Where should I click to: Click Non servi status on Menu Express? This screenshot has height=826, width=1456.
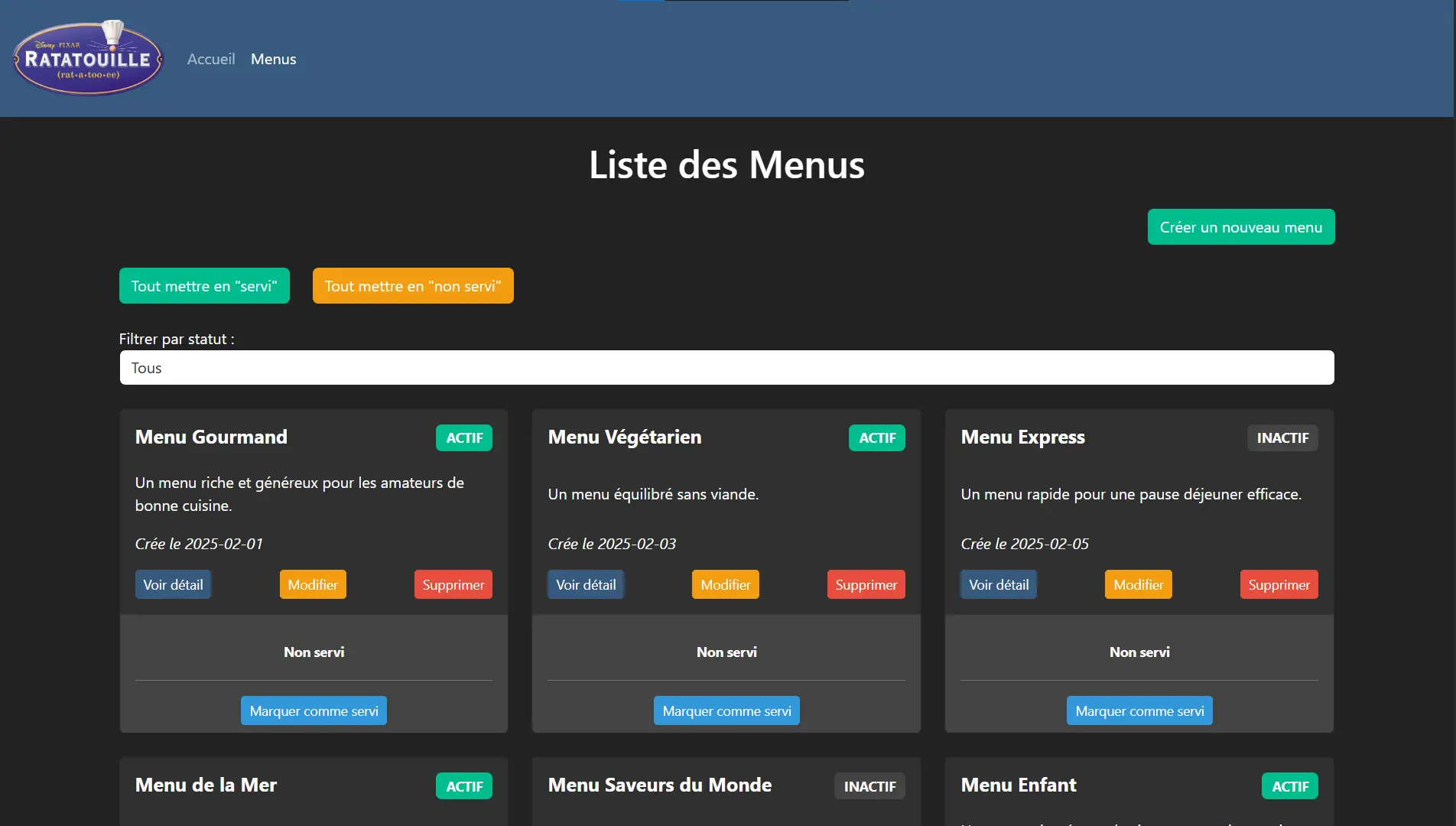pyautogui.click(x=1139, y=652)
